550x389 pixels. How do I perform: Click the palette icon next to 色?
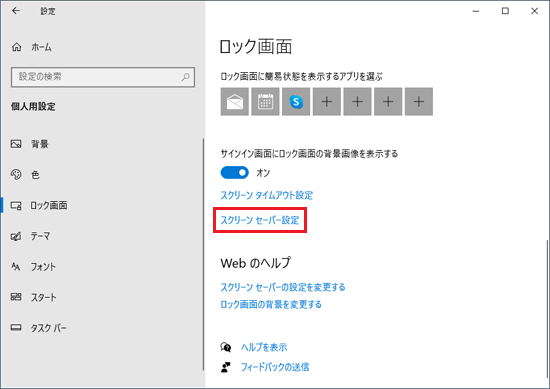[x=16, y=174]
